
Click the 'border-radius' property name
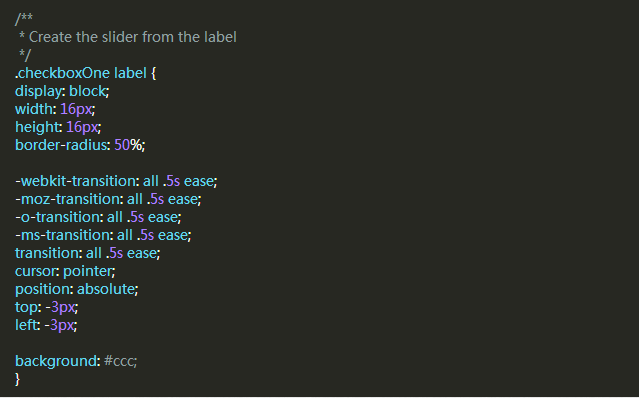61,145
